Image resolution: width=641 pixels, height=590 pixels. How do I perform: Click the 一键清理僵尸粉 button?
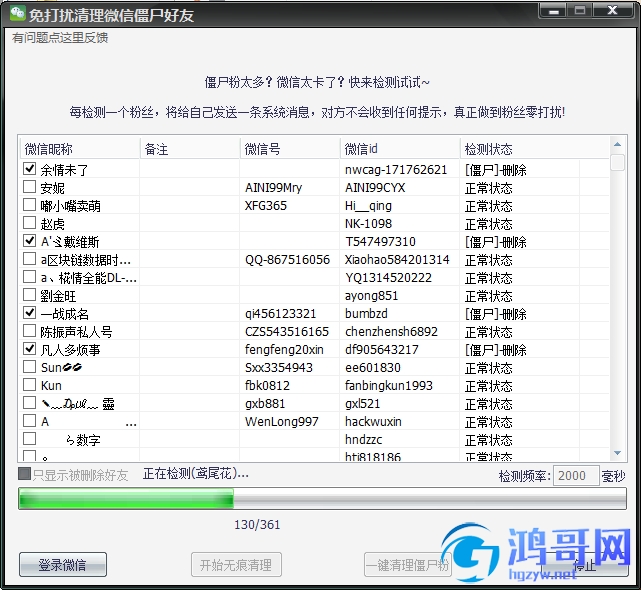[x=408, y=565]
